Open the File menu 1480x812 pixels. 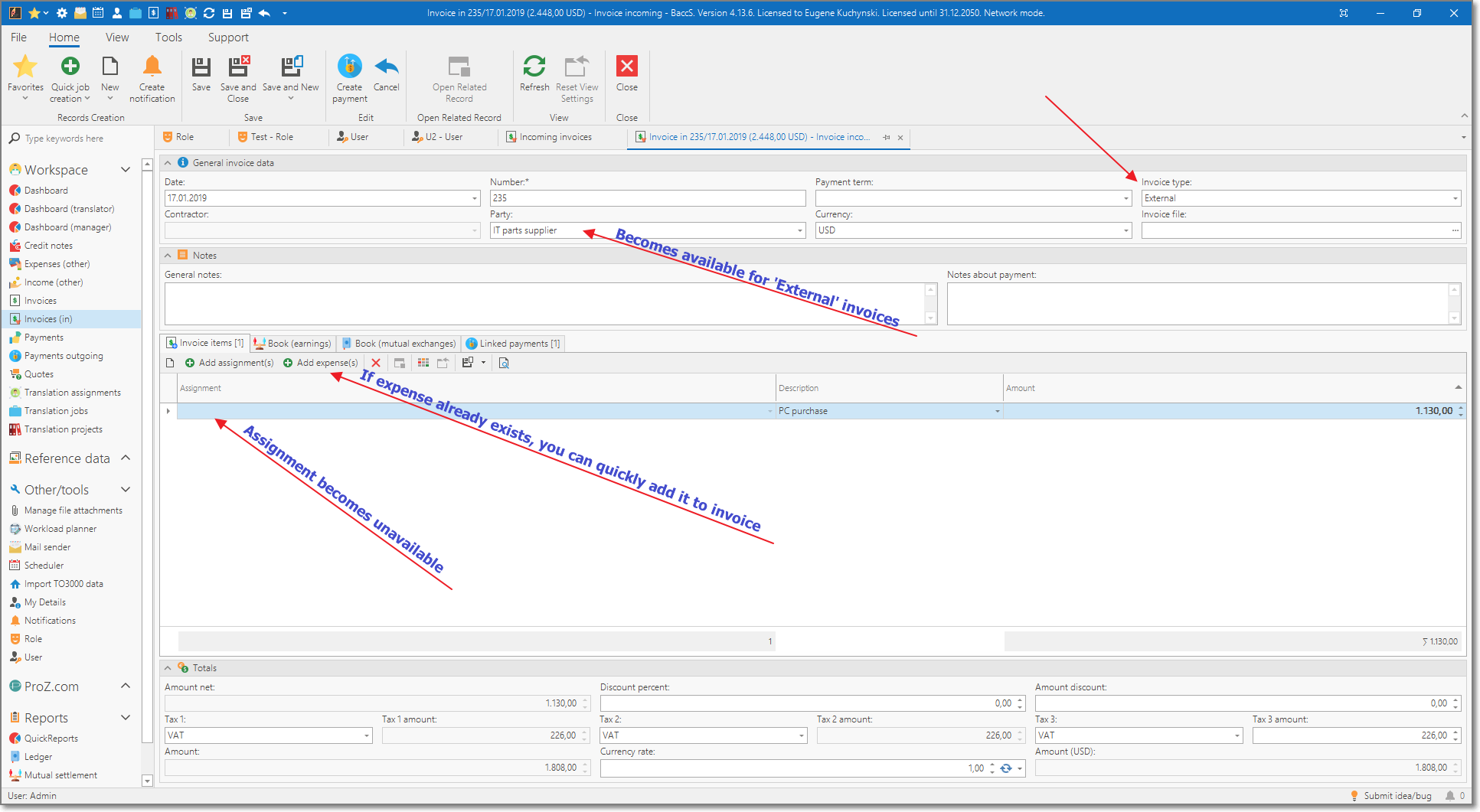coord(18,38)
